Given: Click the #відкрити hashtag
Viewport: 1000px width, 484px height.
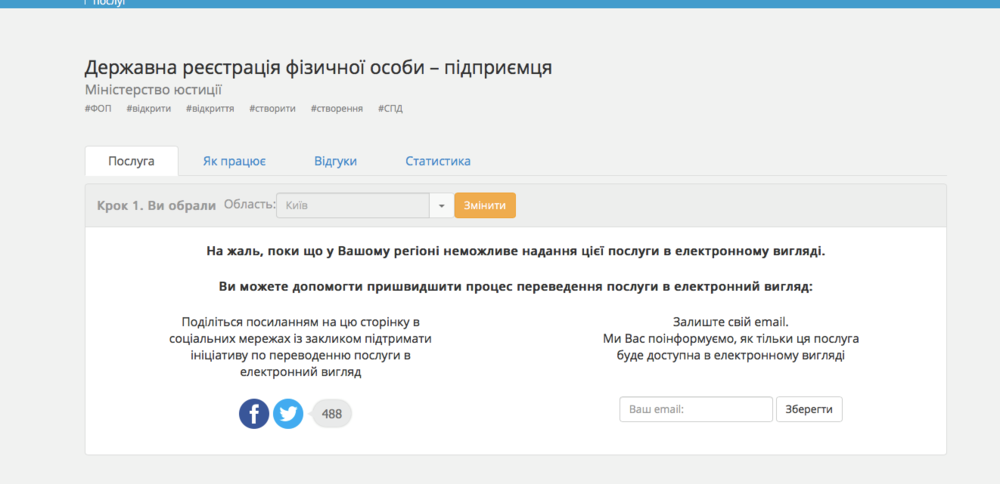Looking at the screenshot, I should pyautogui.click(x=148, y=108).
